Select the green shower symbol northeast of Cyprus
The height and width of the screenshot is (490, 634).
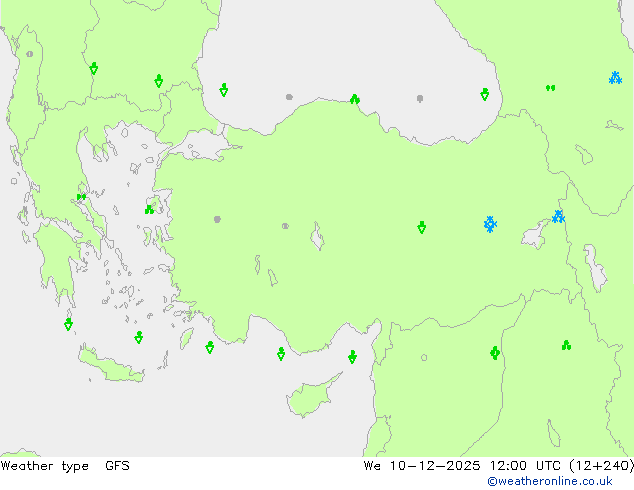point(352,357)
